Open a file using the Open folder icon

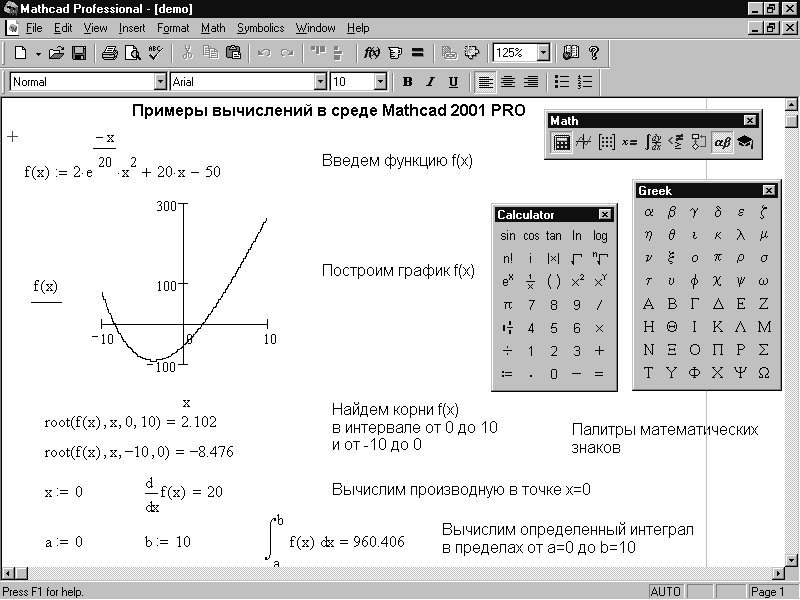pos(57,53)
